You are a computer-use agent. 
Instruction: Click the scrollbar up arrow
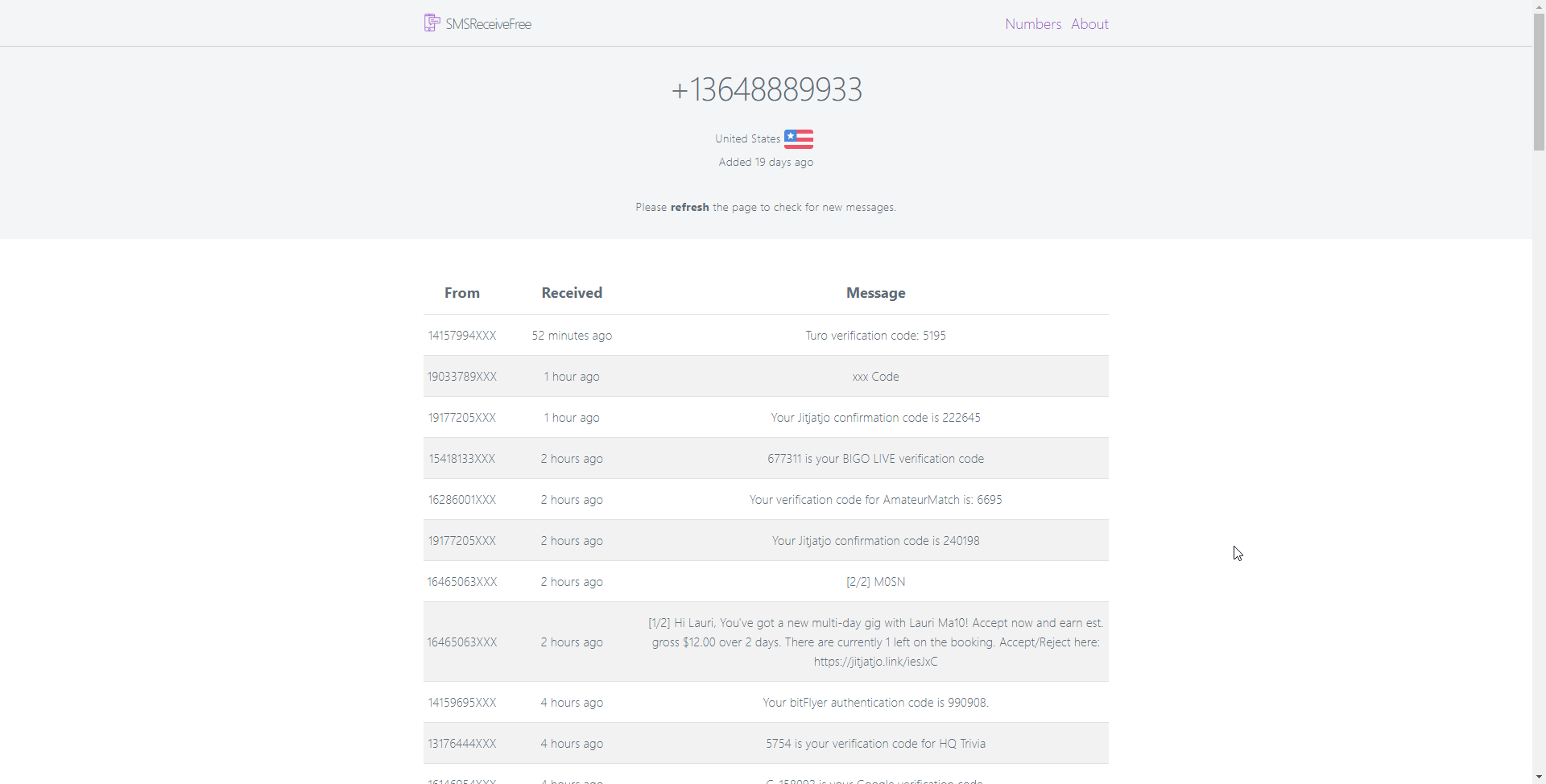click(1539, 6)
